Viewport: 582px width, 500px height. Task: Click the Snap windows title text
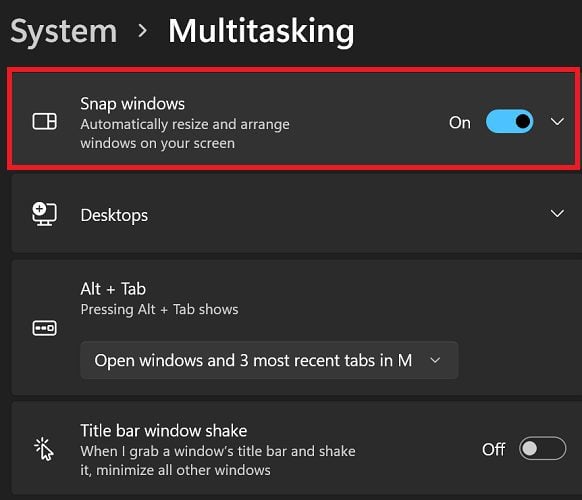pos(133,104)
